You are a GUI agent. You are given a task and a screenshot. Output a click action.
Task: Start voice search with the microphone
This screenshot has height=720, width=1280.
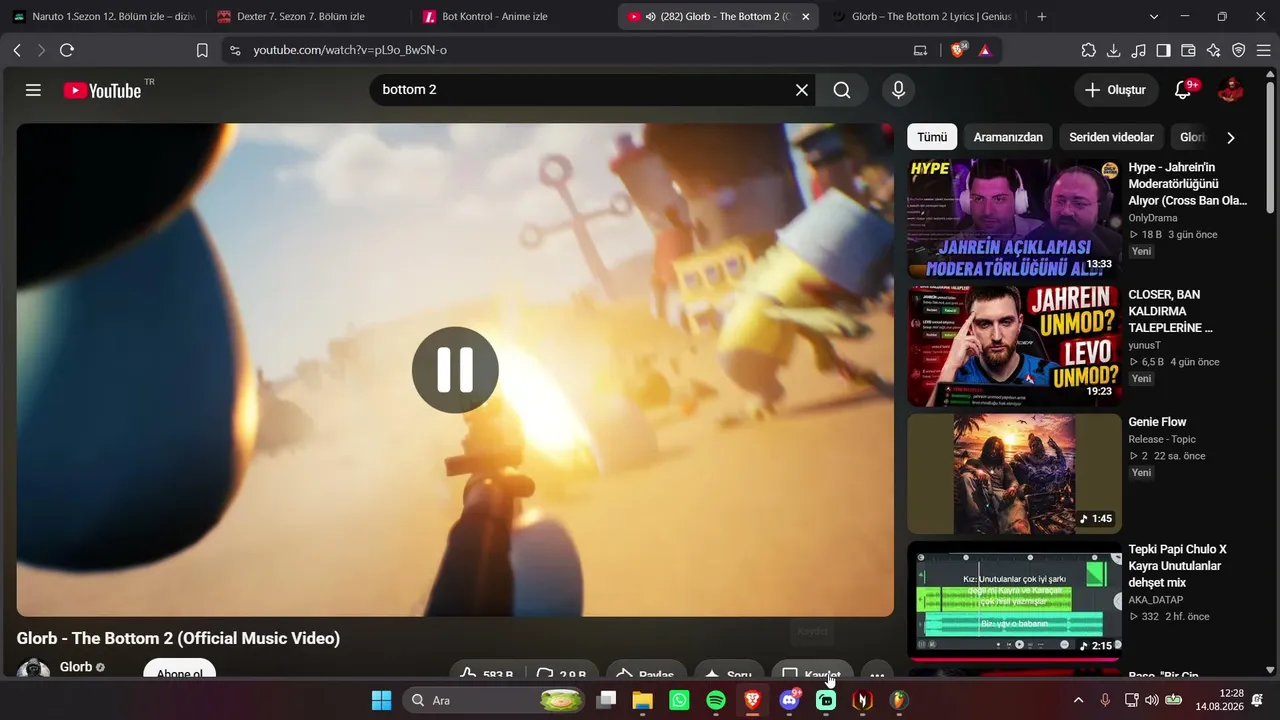point(898,90)
